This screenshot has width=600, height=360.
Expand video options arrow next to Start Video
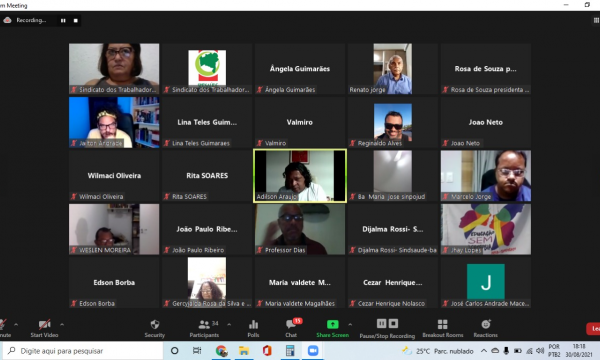(x=62, y=324)
